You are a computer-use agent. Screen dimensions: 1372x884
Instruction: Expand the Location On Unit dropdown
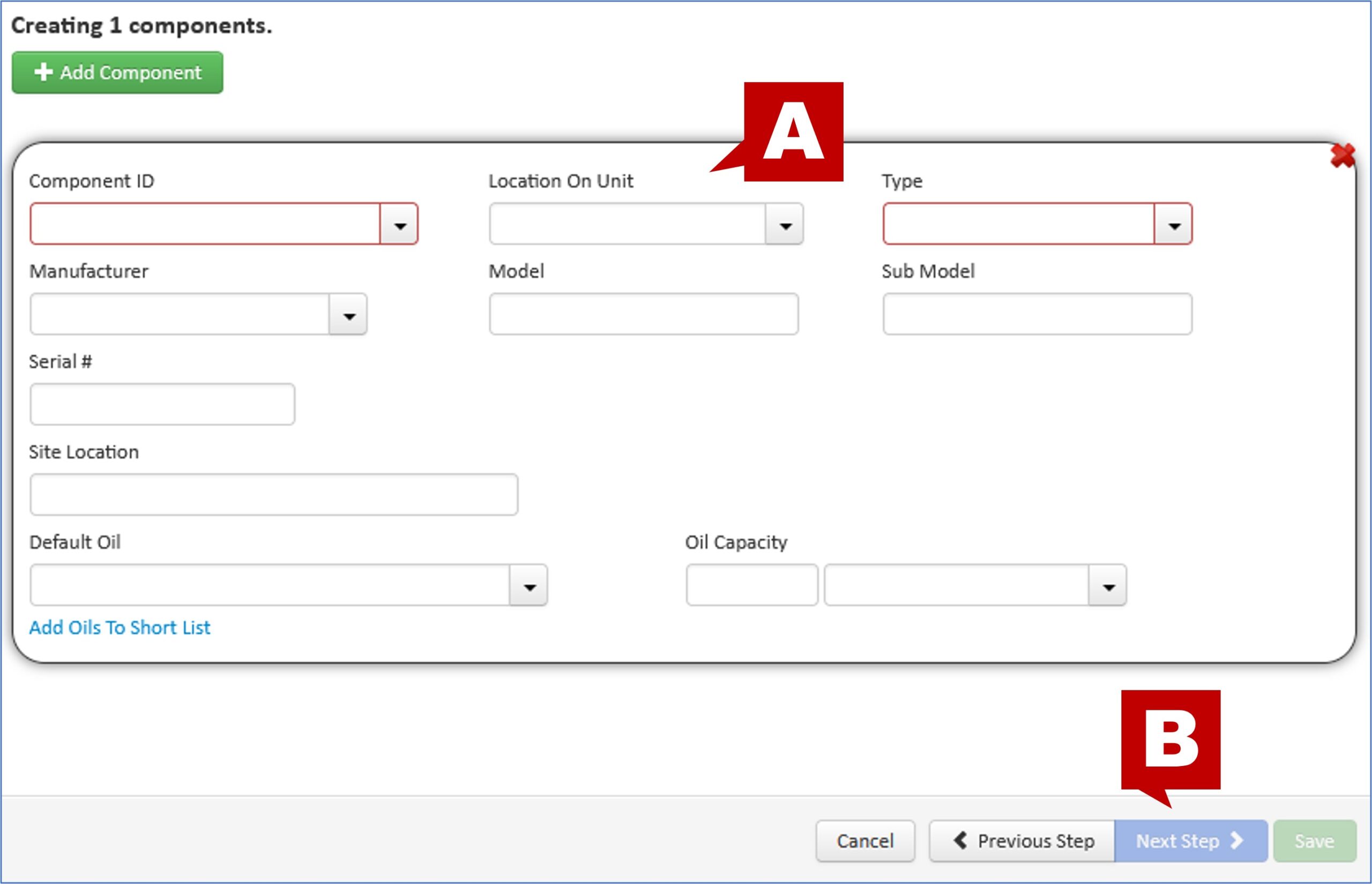click(x=785, y=225)
